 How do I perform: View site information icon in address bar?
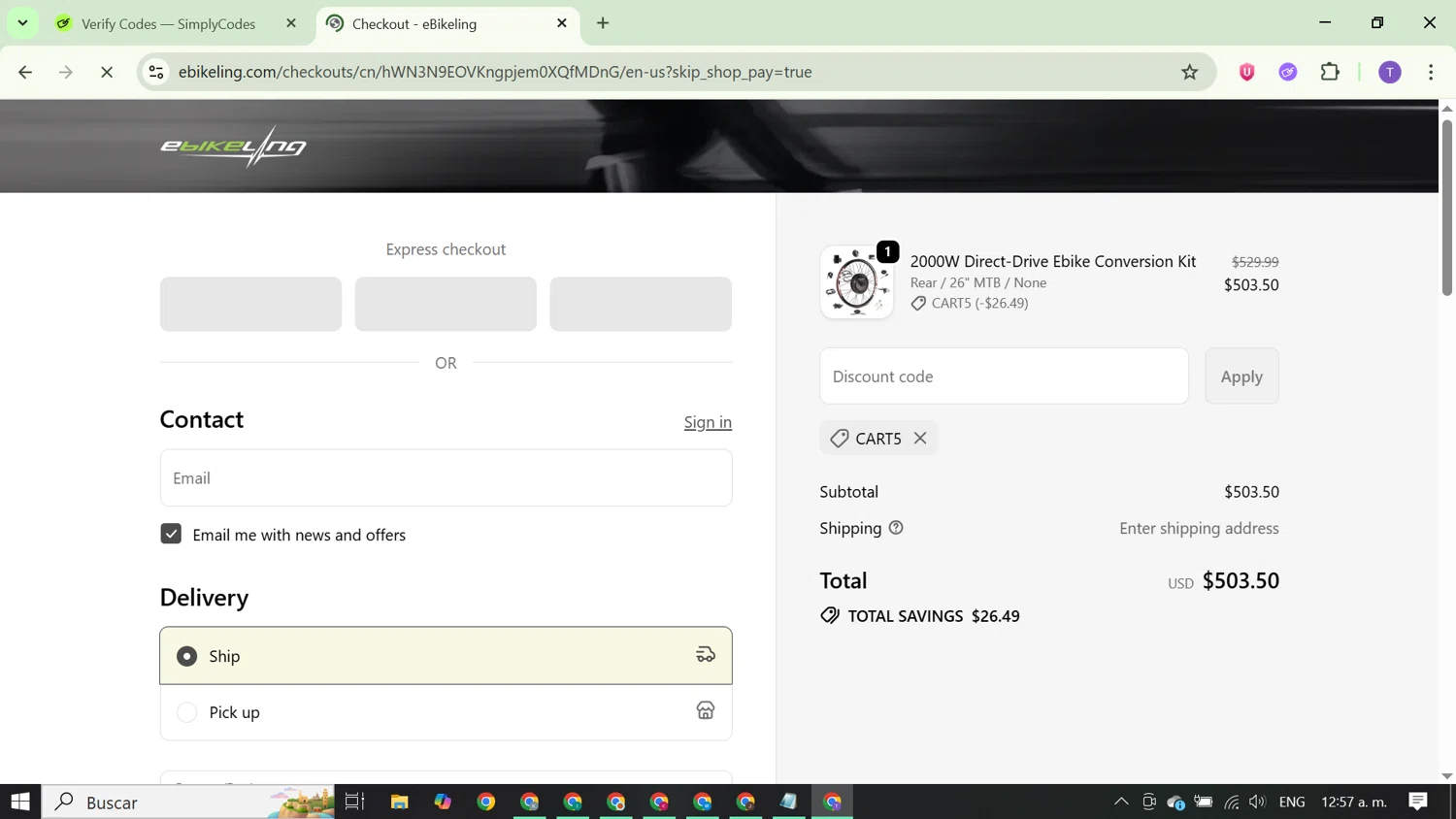pos(156,72)
